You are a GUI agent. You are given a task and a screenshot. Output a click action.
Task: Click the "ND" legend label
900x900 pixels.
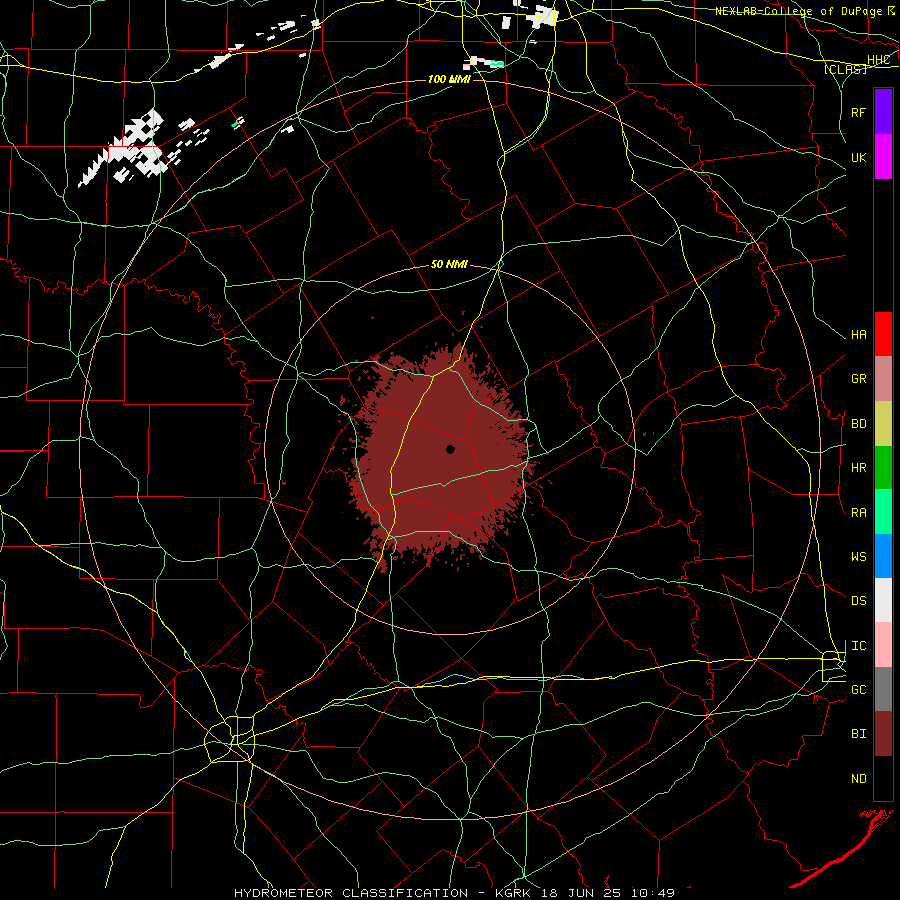click(859, 779)
